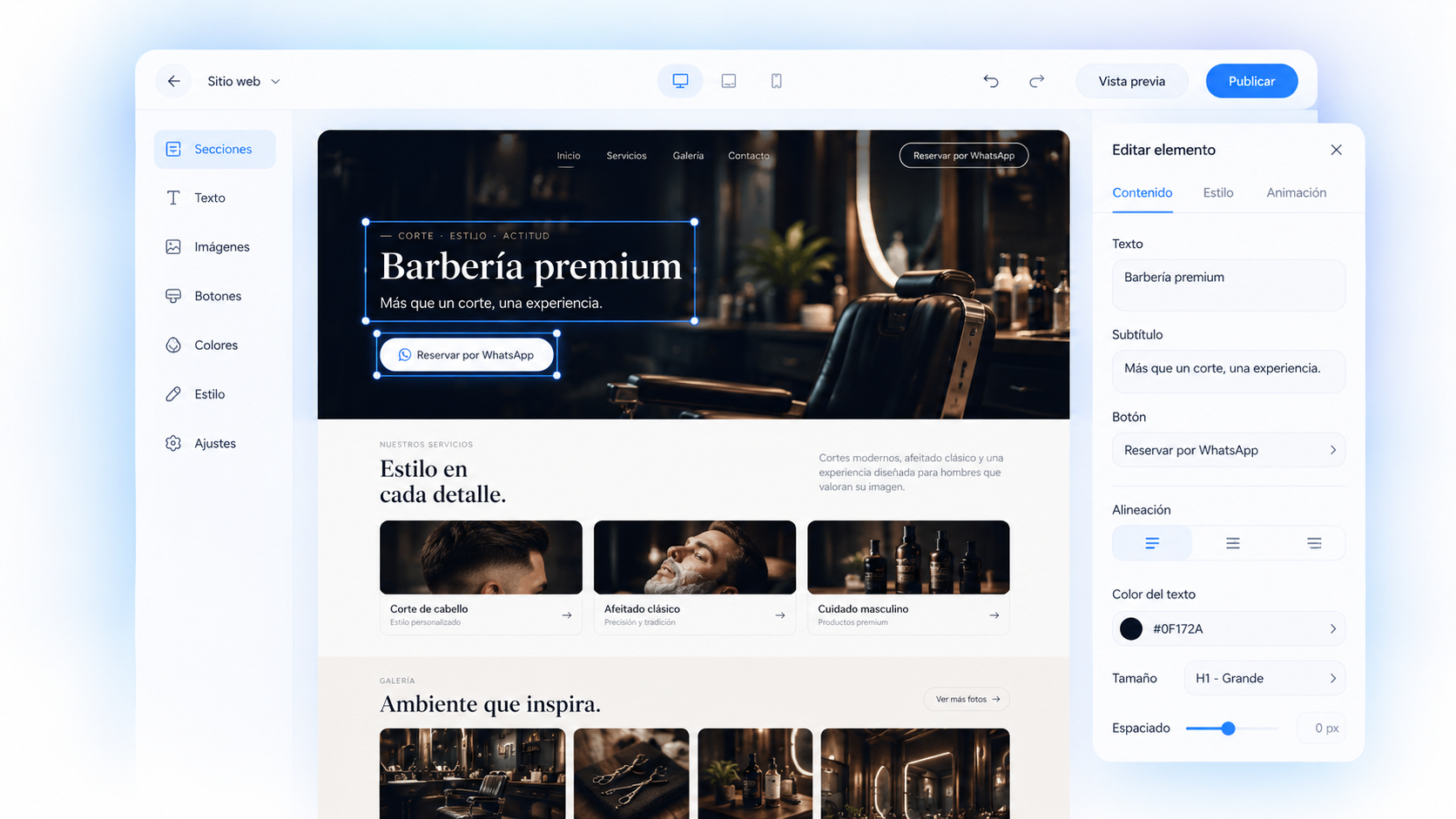Viewport: 1456px width, 819px height.
Task: Switch to the Animación tab
Action: click(x=1296, y=192)
